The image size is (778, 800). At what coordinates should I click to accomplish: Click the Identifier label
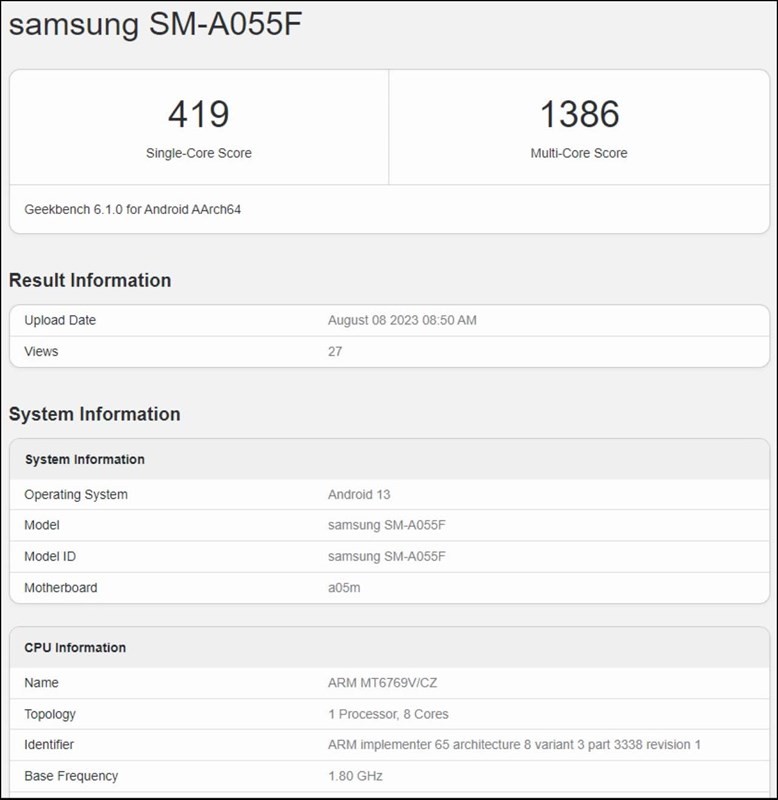click(x=49, y=744)
